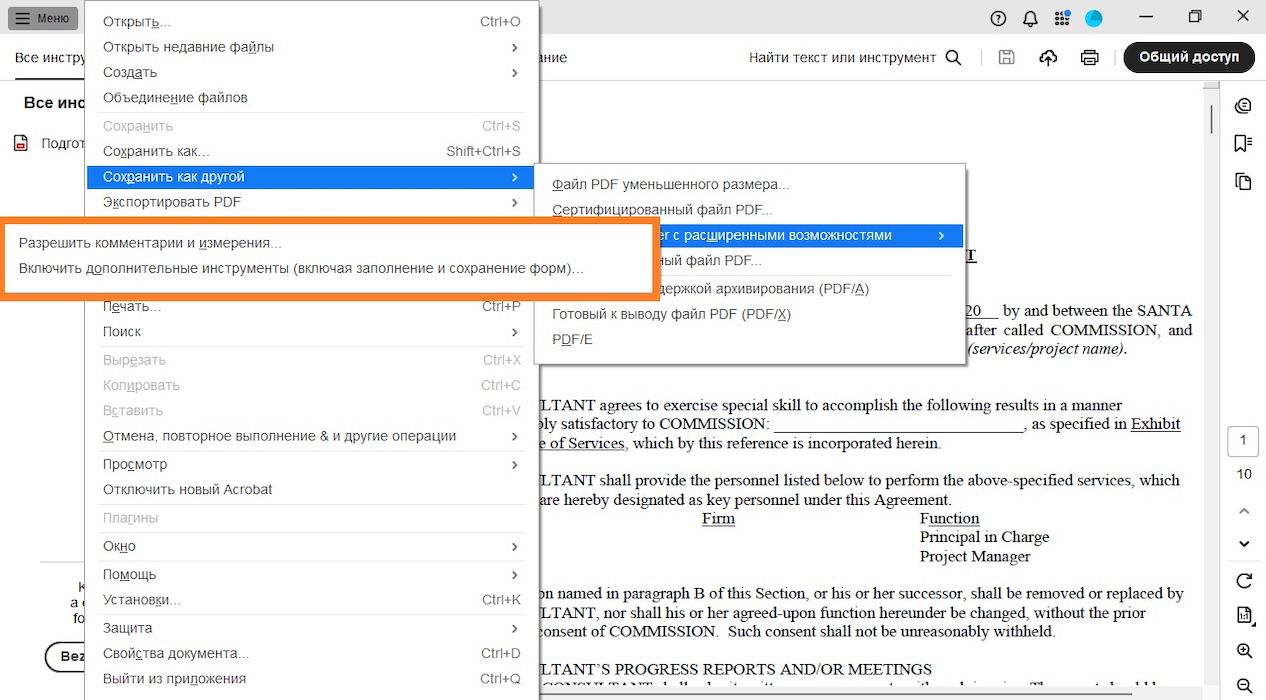1266x700 pixels.
Task: Click the printer icon in toolbar
Action: (1090, 58)
